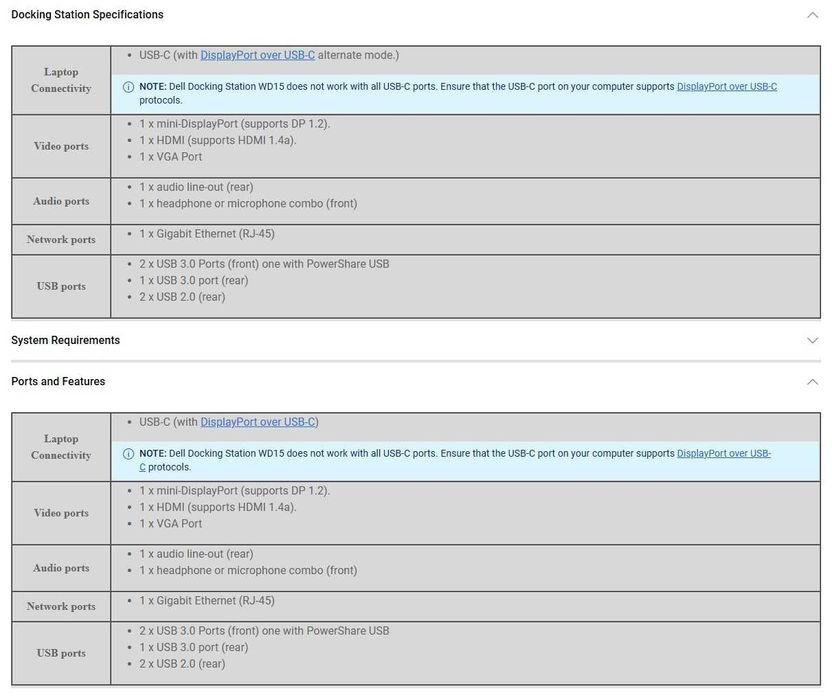
Task: Expand System Requirements using its chevron arrow
Action: pos(812,340)
